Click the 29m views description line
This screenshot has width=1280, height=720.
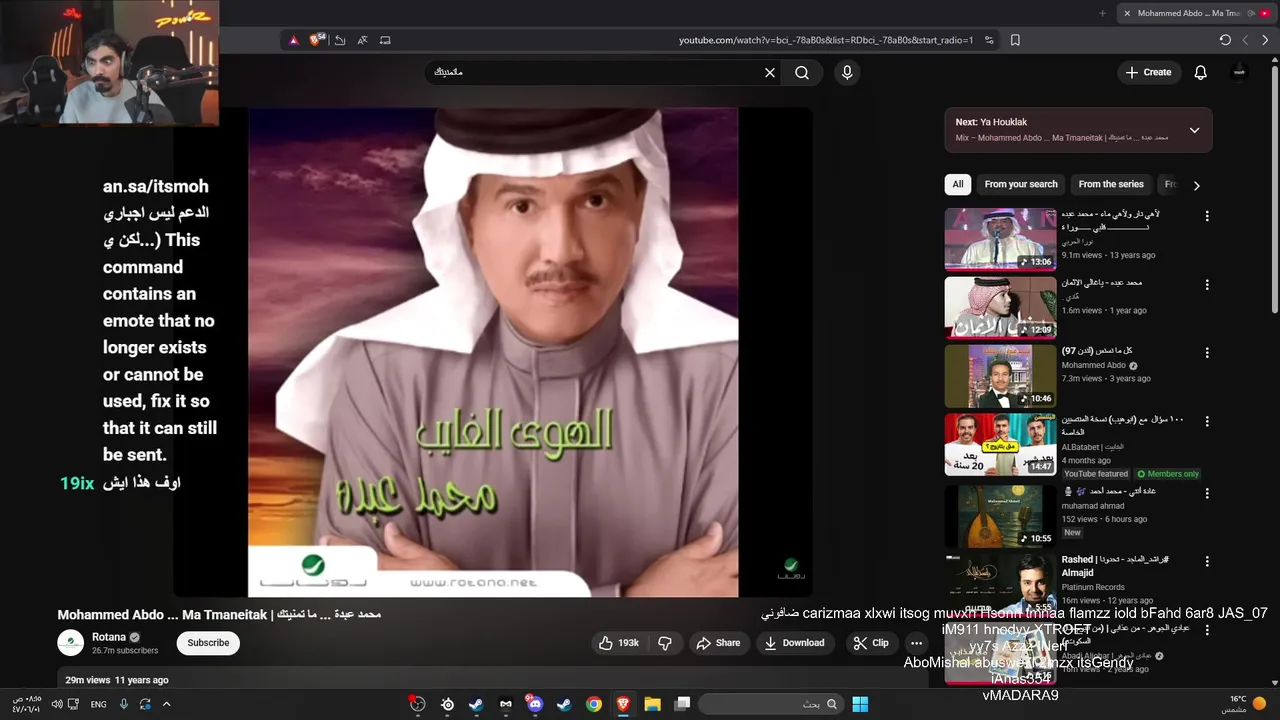(116, 680)
